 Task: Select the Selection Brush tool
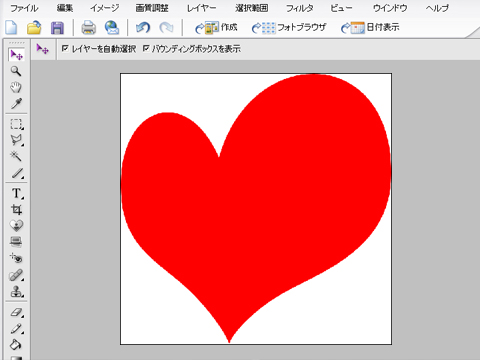17,173
